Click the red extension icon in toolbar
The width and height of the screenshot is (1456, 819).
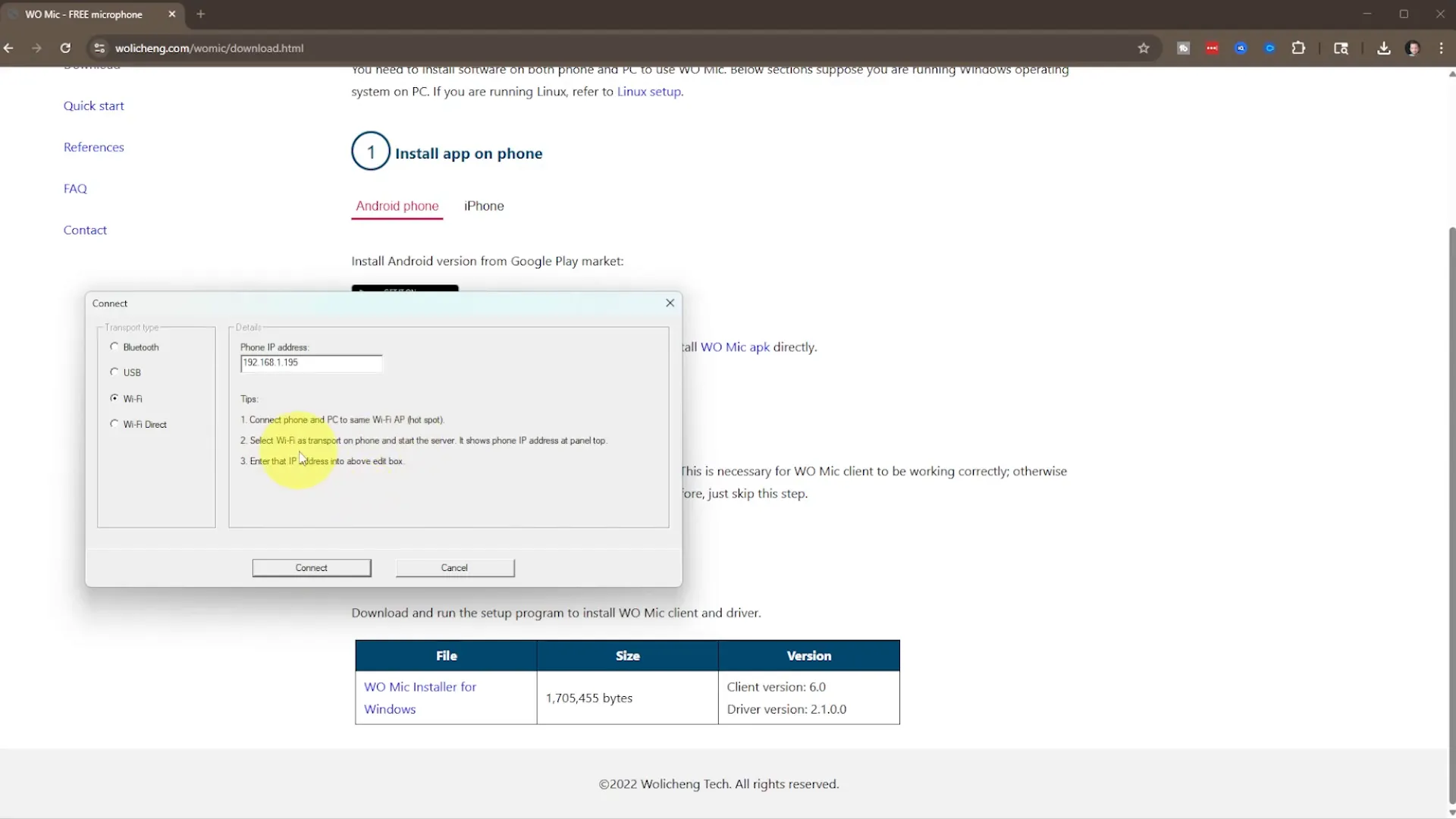[1212, 48]
